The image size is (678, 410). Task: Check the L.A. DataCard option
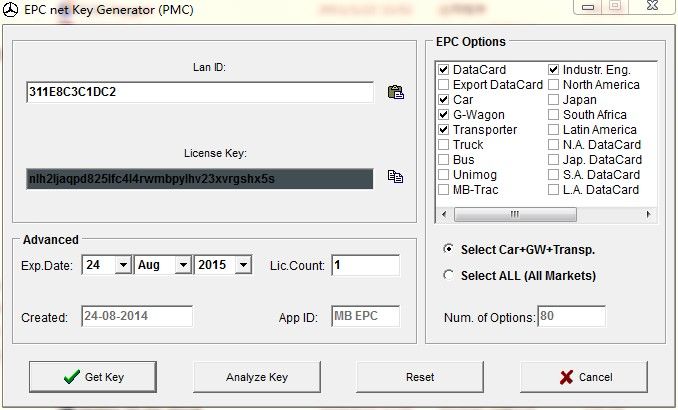[553, 189]
